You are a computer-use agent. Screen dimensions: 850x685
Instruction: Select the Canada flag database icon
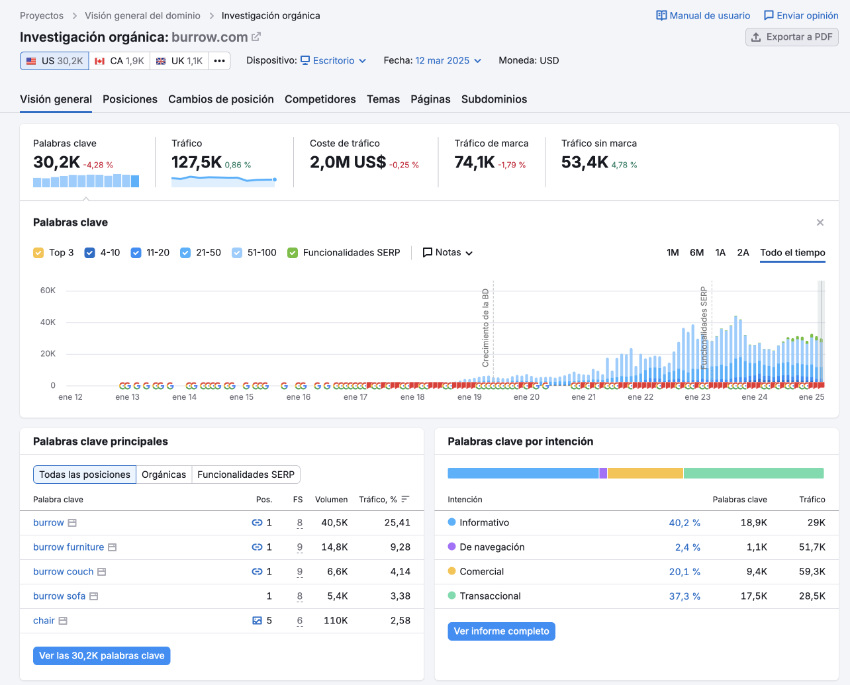coord(99,61)
